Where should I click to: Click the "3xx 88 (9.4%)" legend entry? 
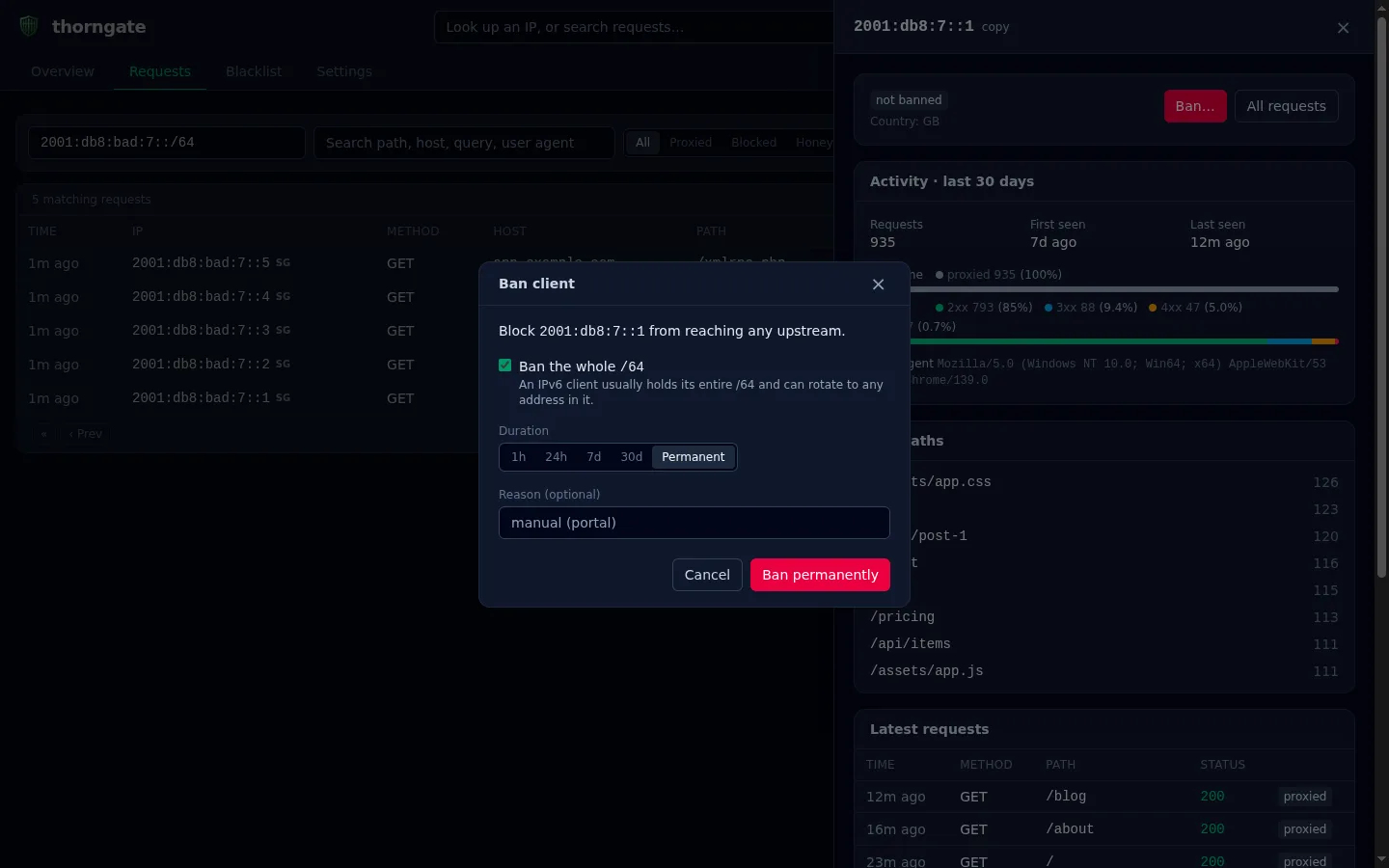click(1091, 308)
